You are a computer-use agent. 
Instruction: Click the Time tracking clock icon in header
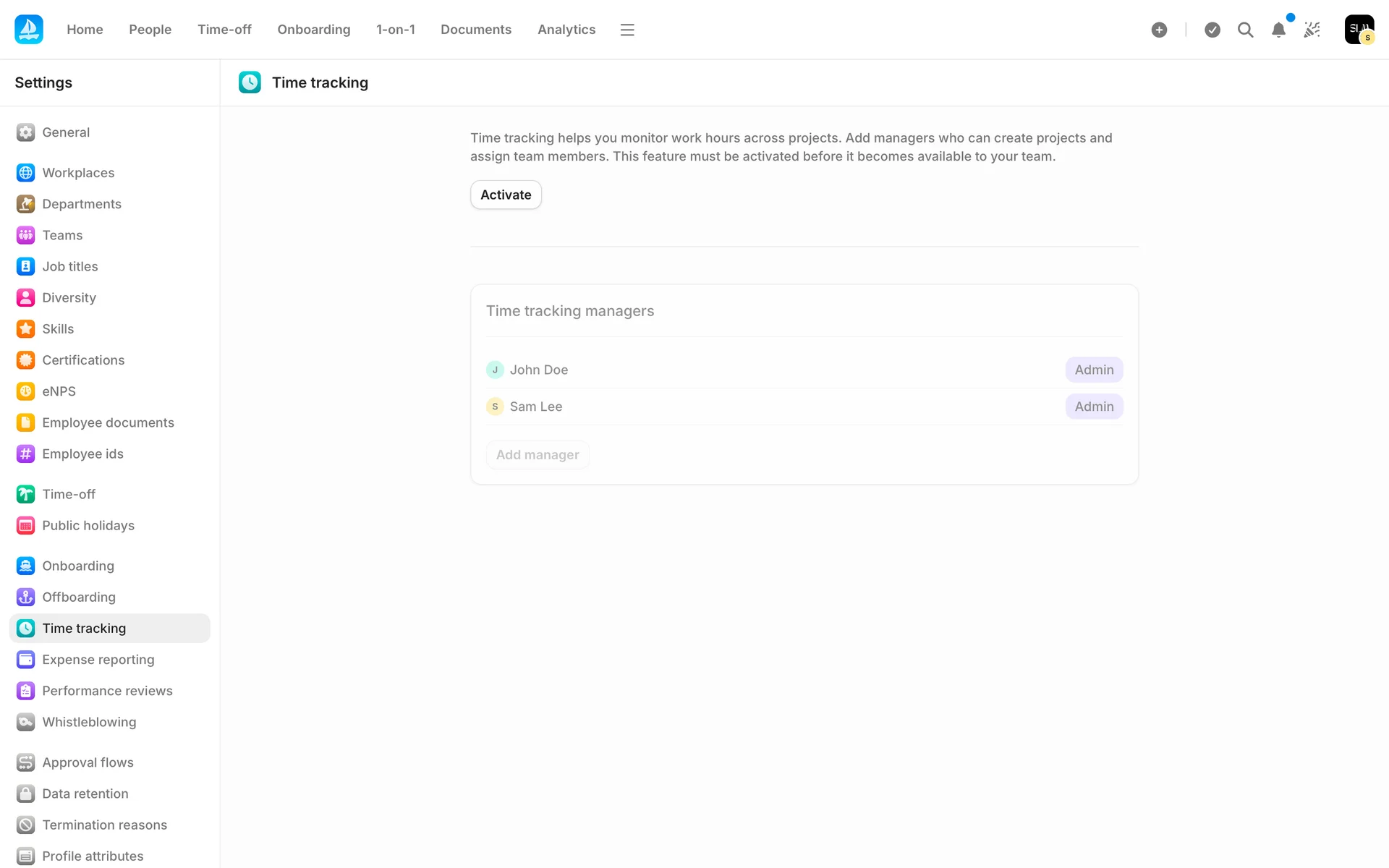coord(250,82)
